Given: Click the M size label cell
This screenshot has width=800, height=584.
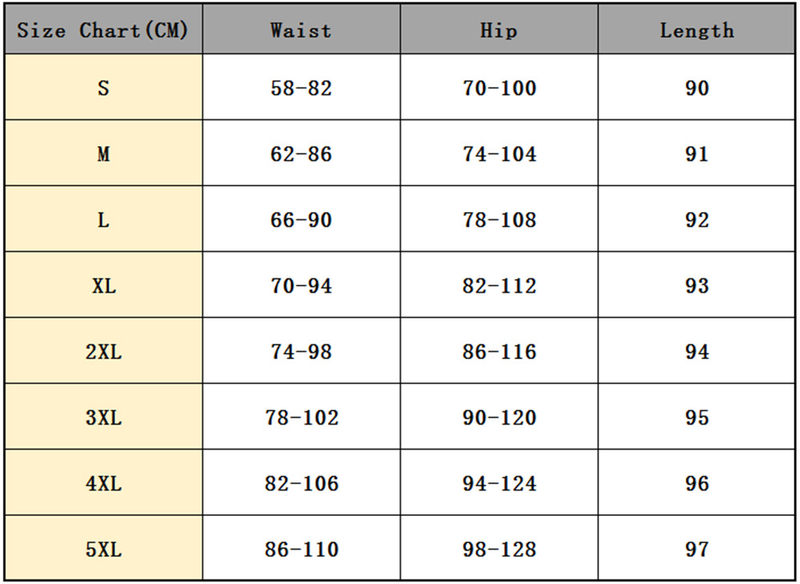Looking at the screenshot, I should click(103, 154).
